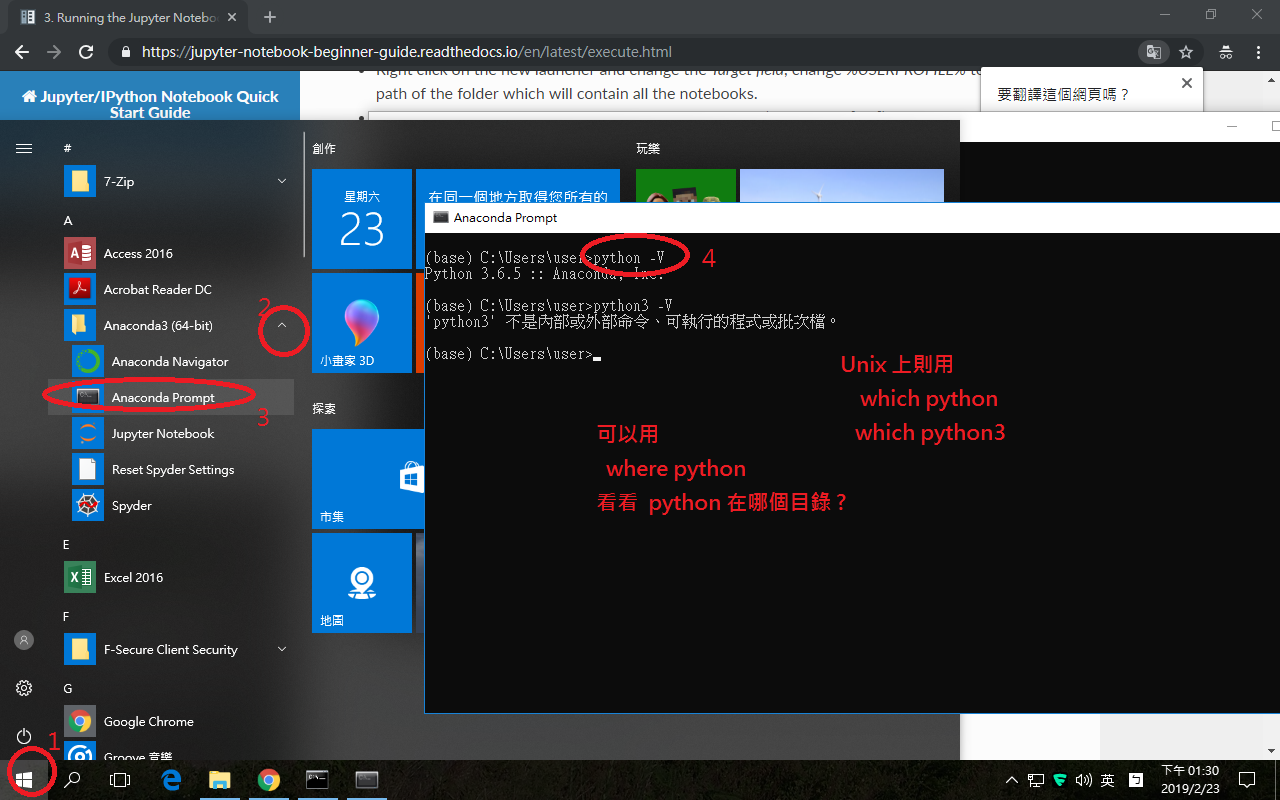Click the A letter header in app list
Image resolution: width=1280 pixels, height=800 pixels.
(68, 220)
